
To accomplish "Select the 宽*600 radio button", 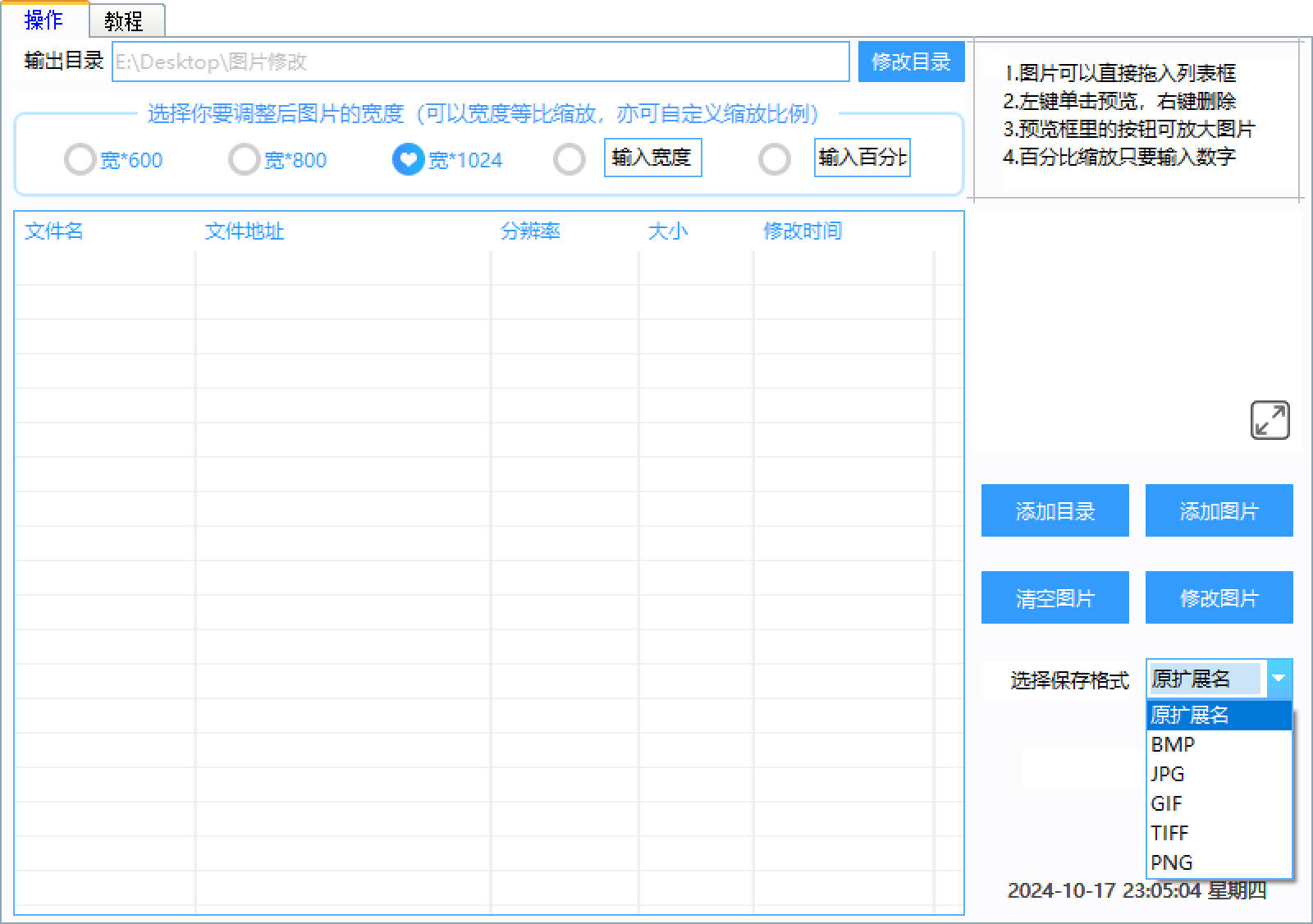I will (79, 160).
